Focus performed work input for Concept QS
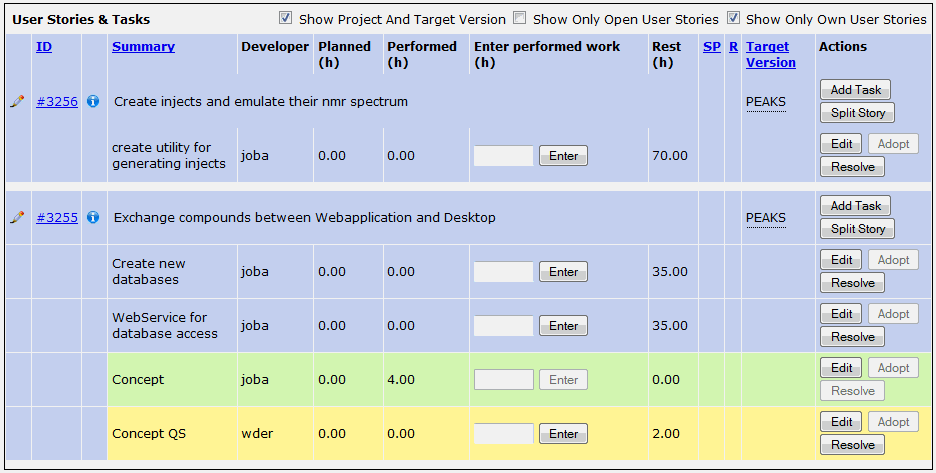This screenshot has width=936, height=473. [x=503, y=434]
